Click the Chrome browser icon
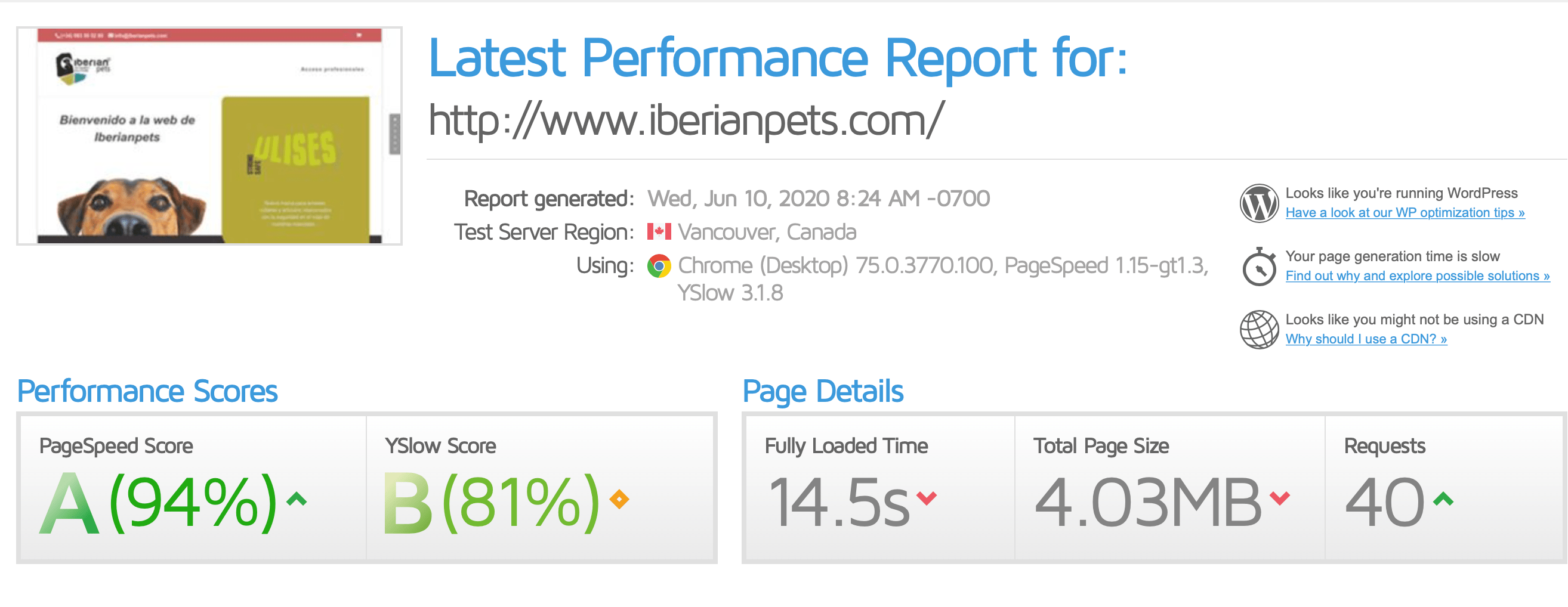 coord(659,266)
